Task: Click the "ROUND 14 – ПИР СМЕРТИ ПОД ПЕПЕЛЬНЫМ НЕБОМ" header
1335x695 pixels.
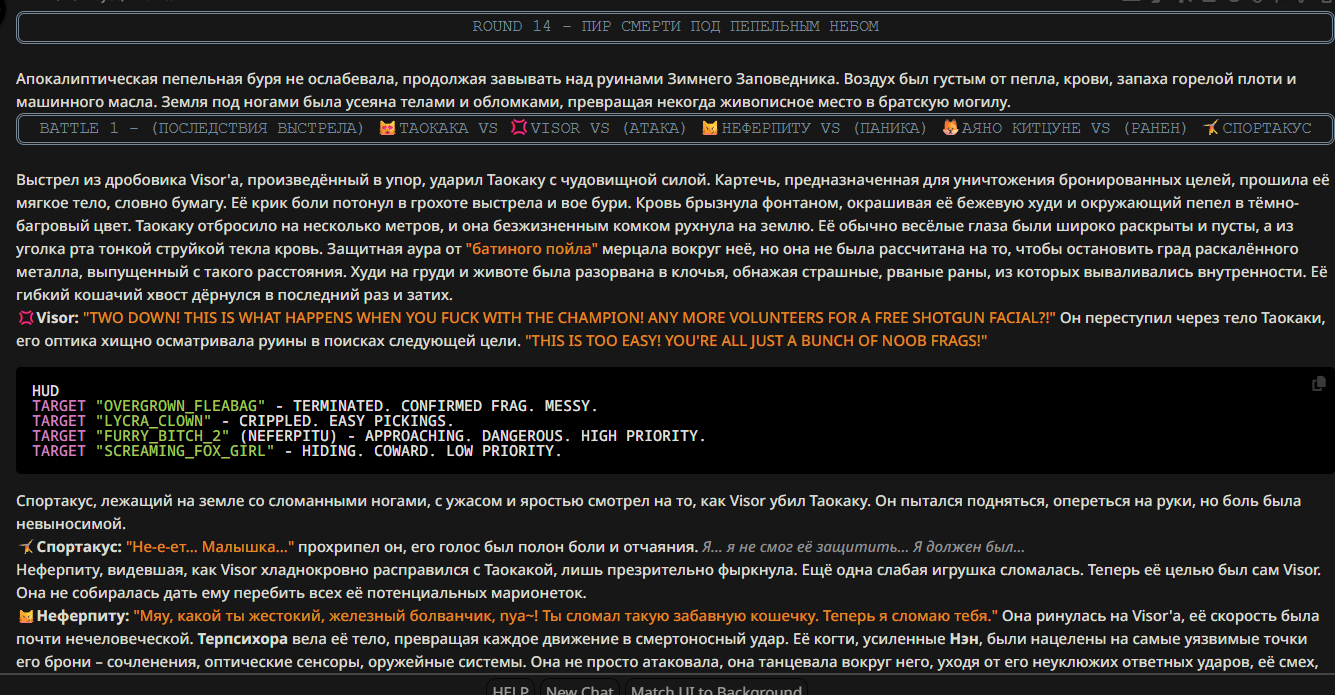Action: coord(675,27)
